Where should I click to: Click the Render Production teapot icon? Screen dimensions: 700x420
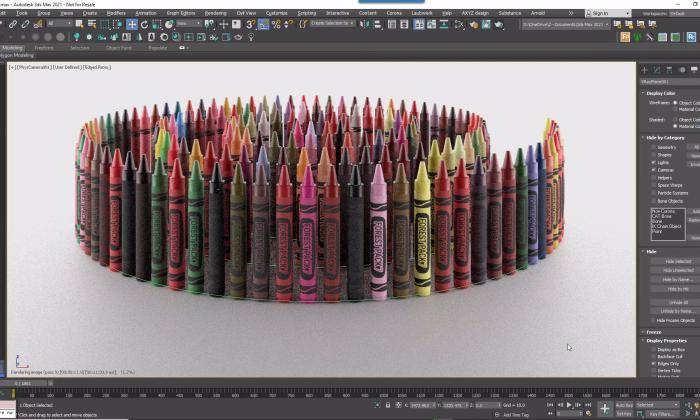point(499,24)
